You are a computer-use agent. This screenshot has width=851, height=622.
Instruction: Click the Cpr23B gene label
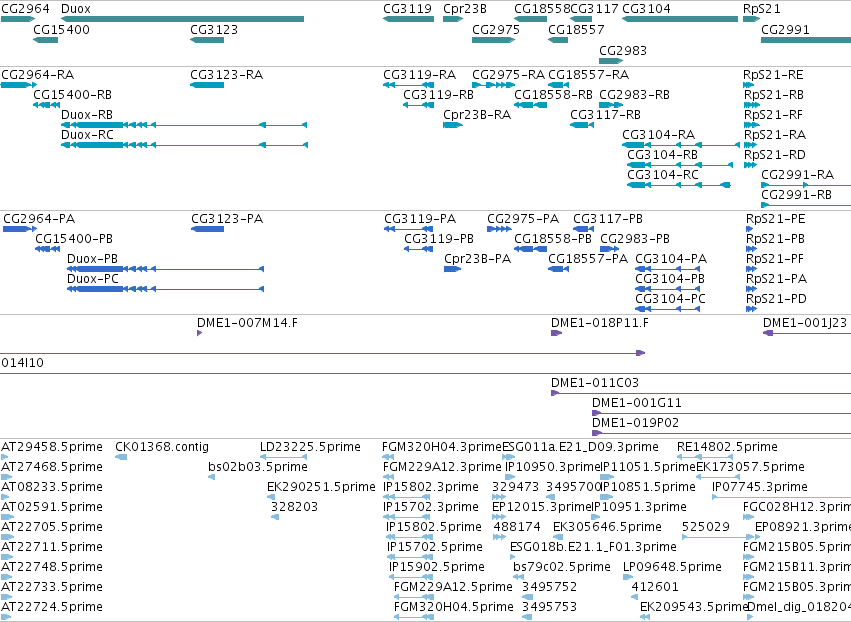coord(465,9)
